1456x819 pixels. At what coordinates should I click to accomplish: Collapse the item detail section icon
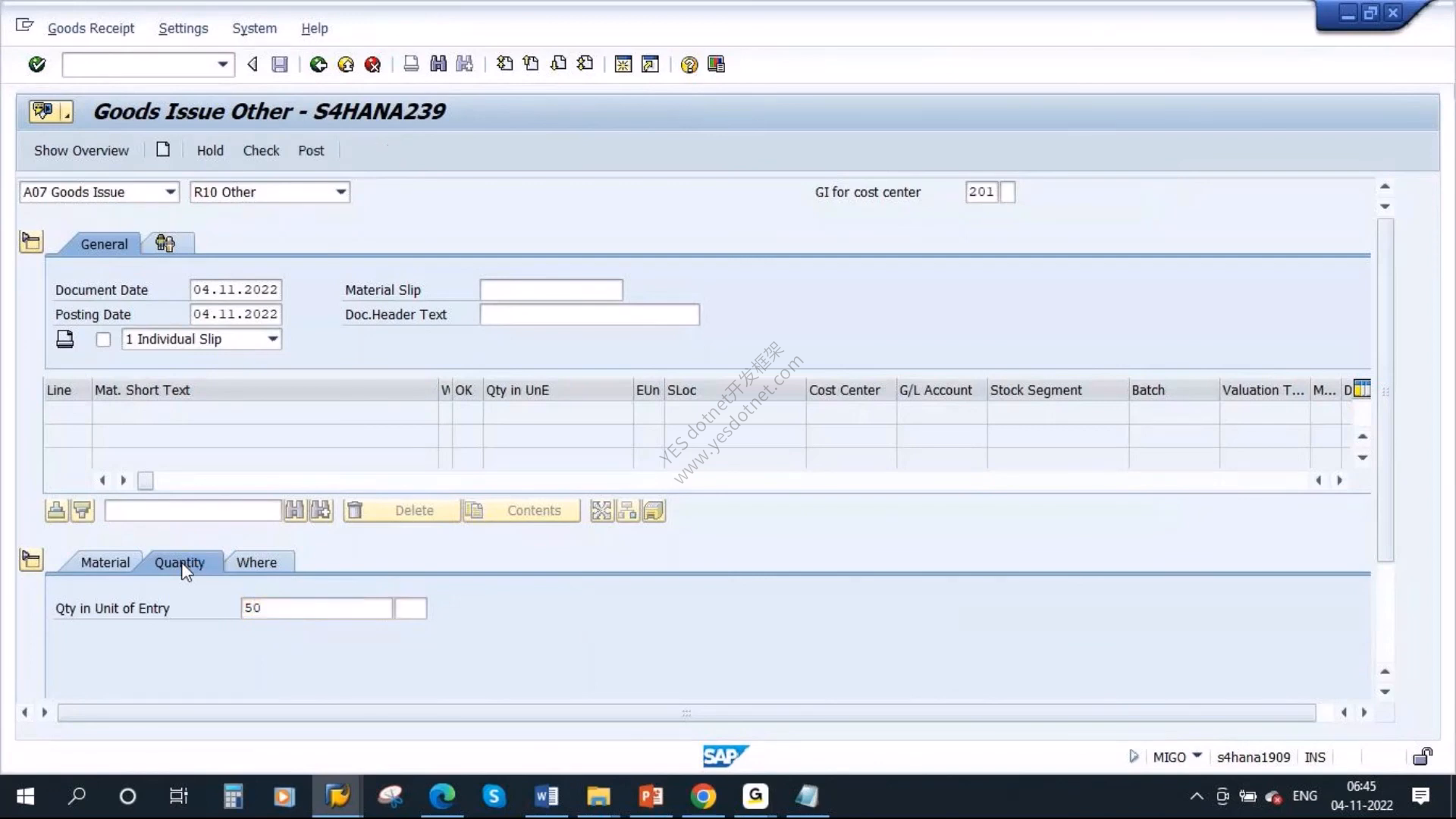(x=31, y=560)
